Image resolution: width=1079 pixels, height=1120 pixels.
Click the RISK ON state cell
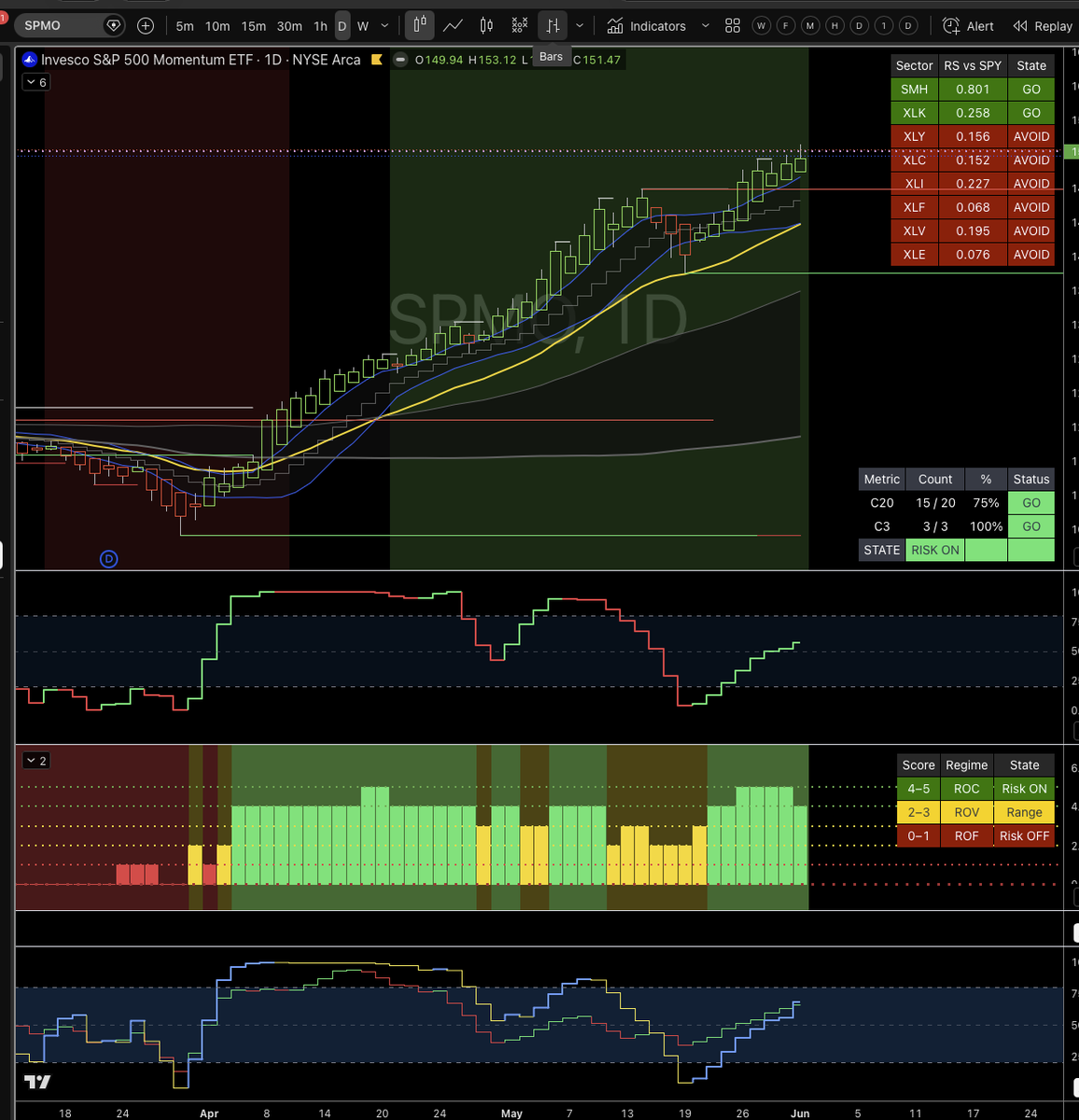(x=935, y=550)
